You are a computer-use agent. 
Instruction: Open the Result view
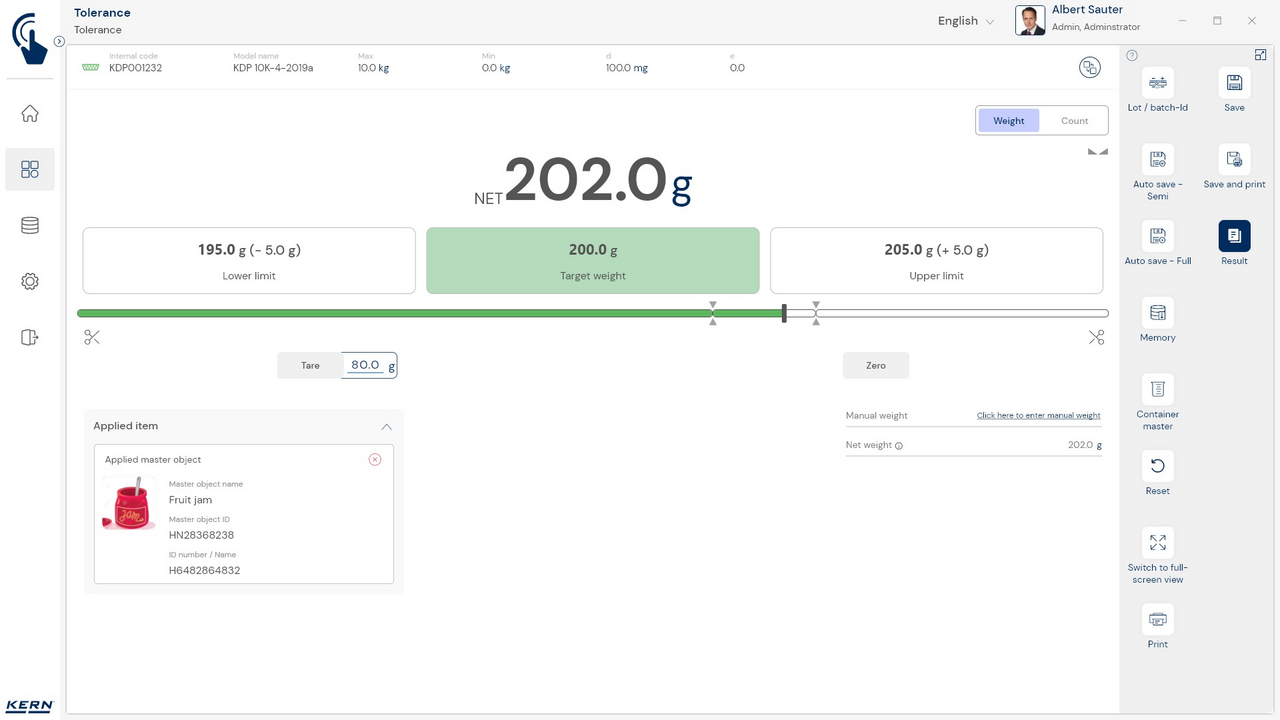point(1234,236)
